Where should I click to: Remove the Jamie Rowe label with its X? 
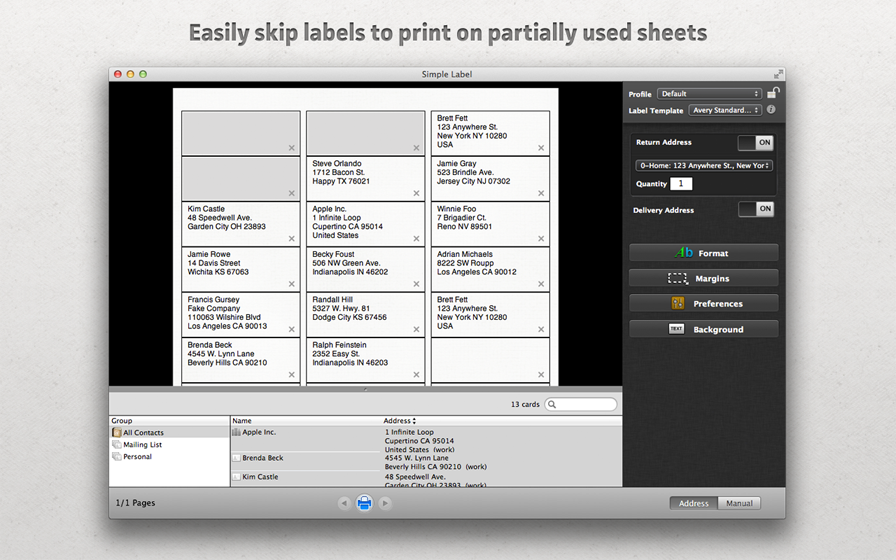[291, 284]
